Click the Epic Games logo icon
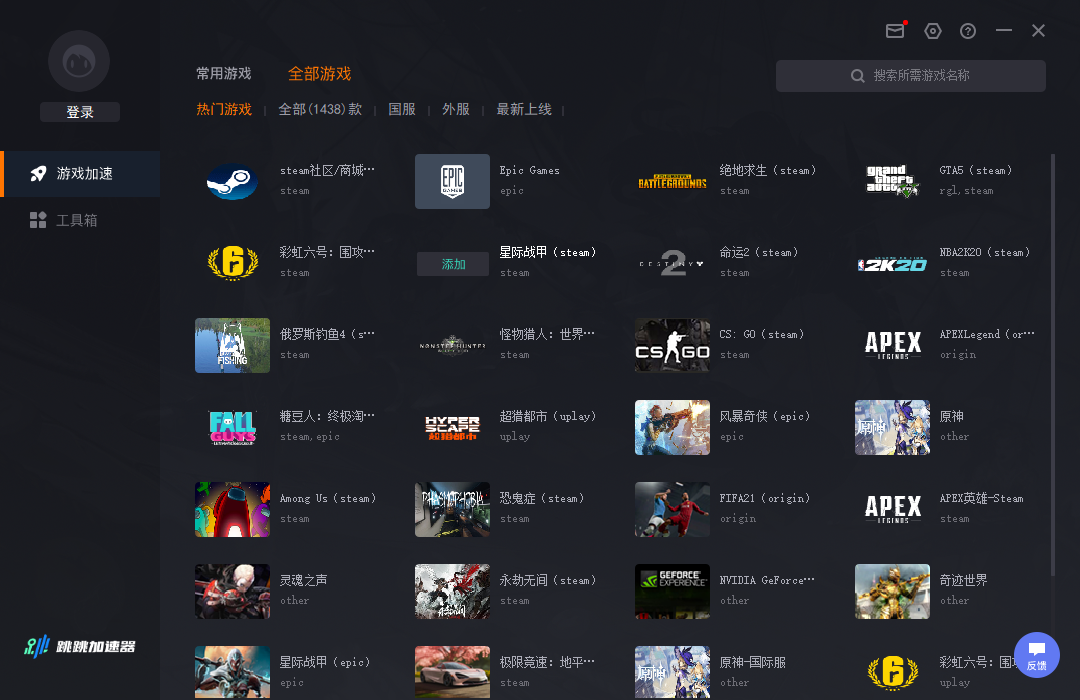 (453, 181)
